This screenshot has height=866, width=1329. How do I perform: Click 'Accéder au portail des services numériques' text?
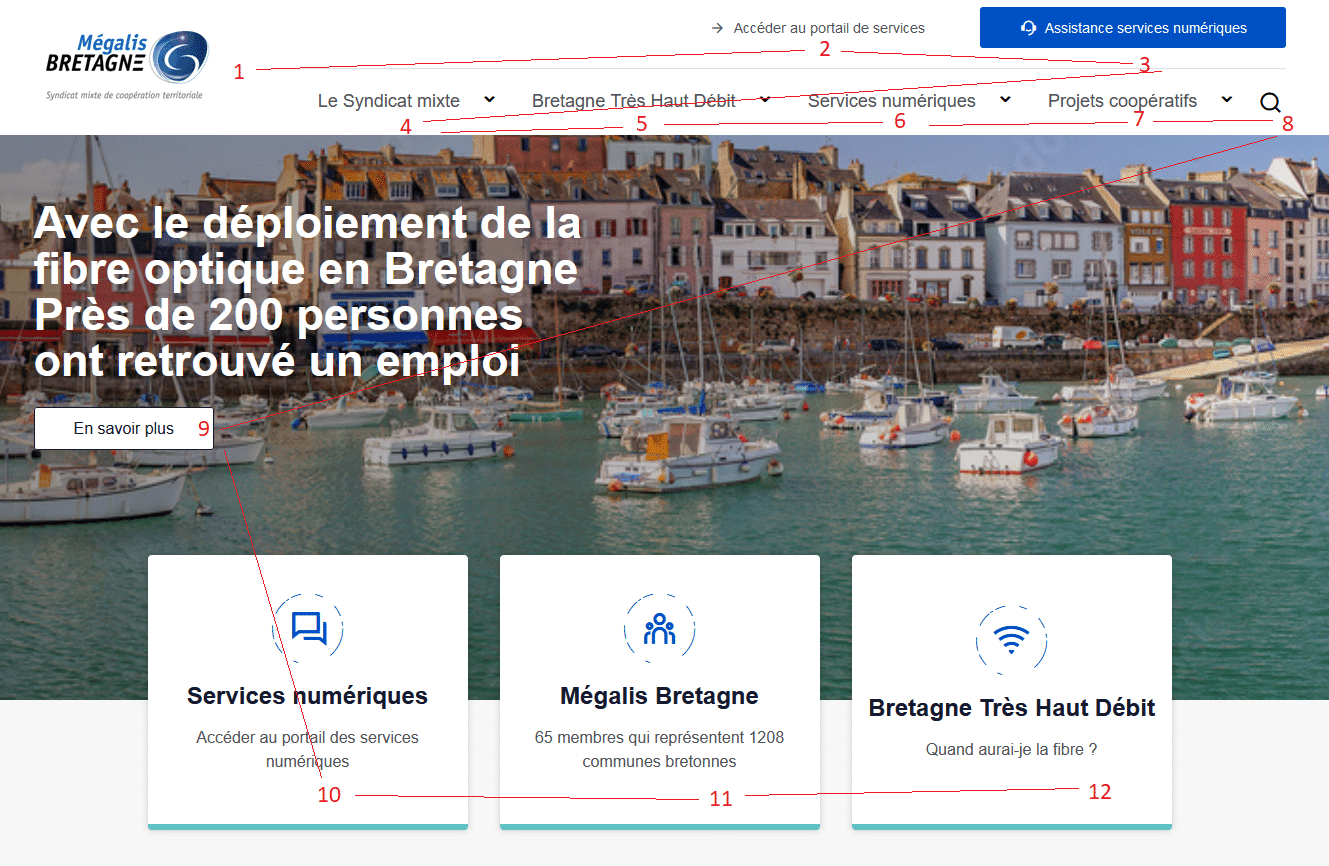pos(308,750)
